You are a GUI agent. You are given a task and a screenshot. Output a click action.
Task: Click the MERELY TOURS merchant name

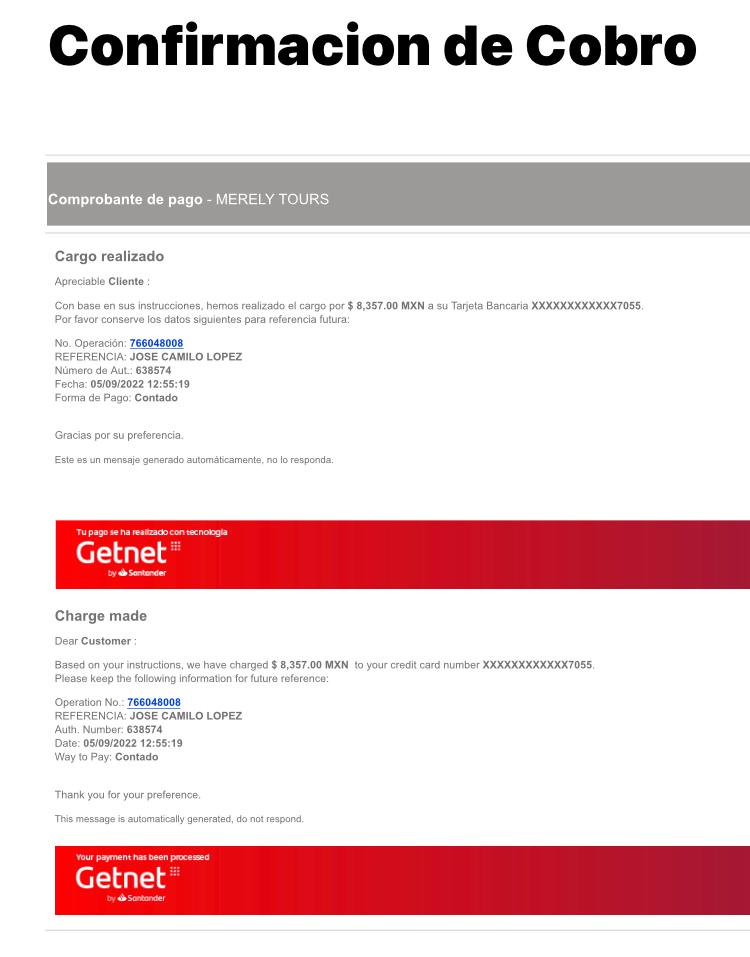272,199
